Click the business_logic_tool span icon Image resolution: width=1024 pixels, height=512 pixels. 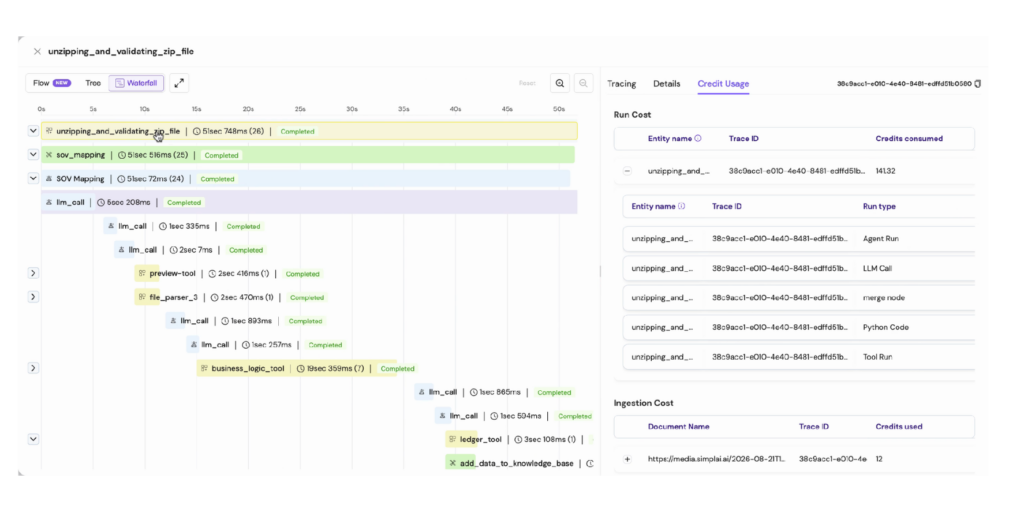pyautogui.click(x=204, y=368)
